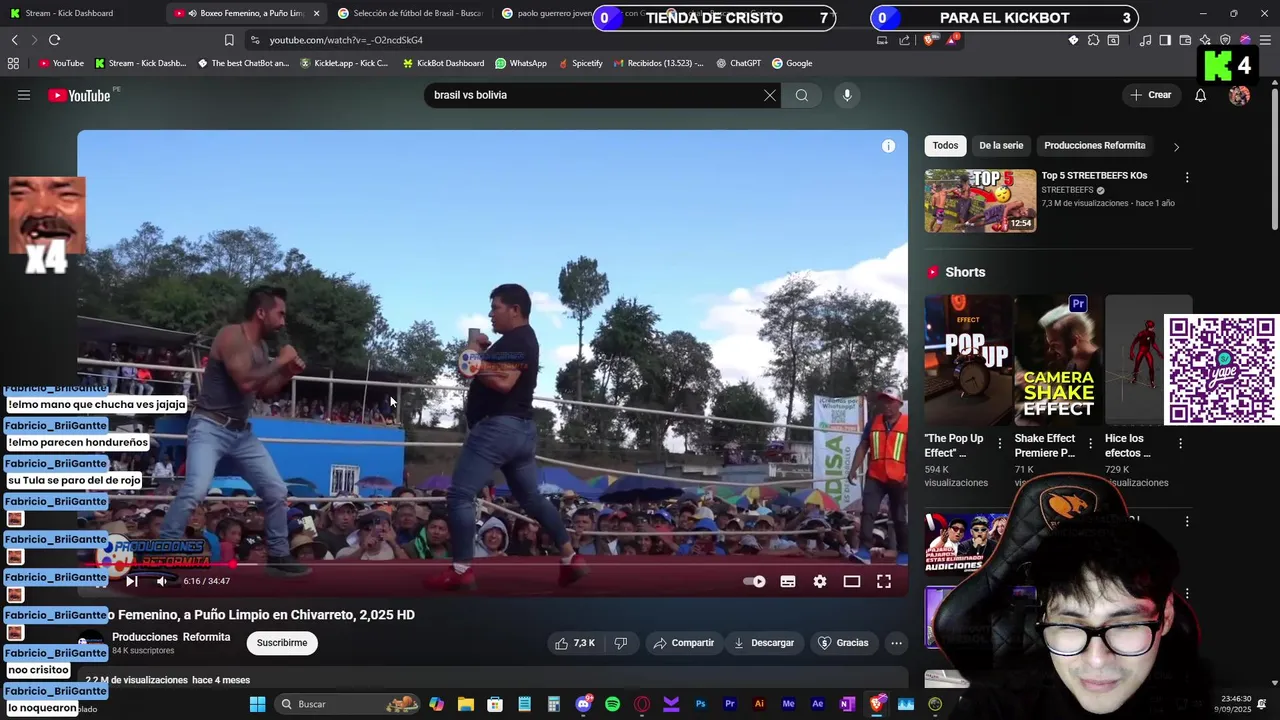The height and width of the screenshot is (720, 1280).
Task: Bookmark page with address bar icon
Action: pyautogui.click(x=229, y=40)
